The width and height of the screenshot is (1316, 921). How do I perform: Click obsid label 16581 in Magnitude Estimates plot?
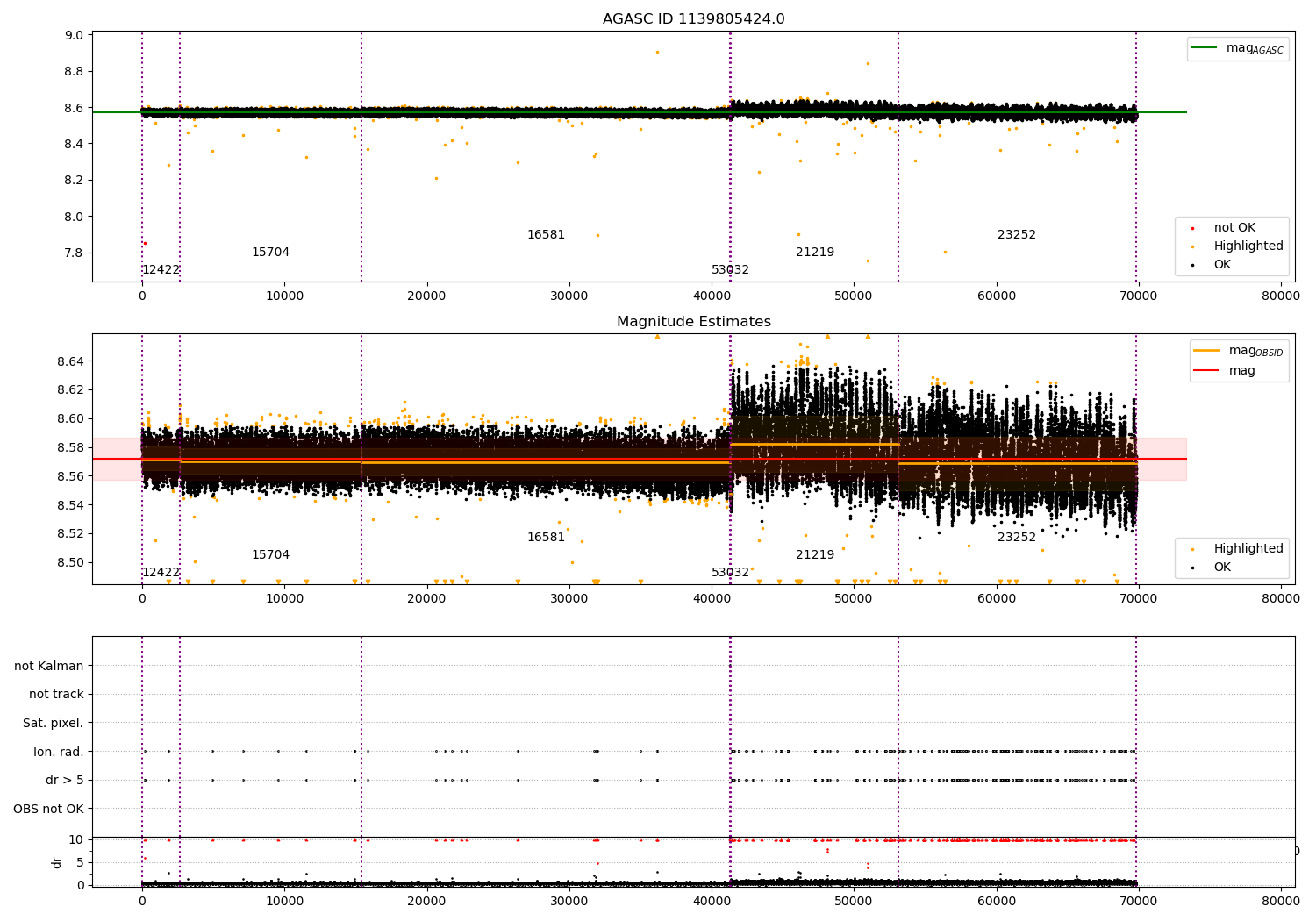point(546,538)
